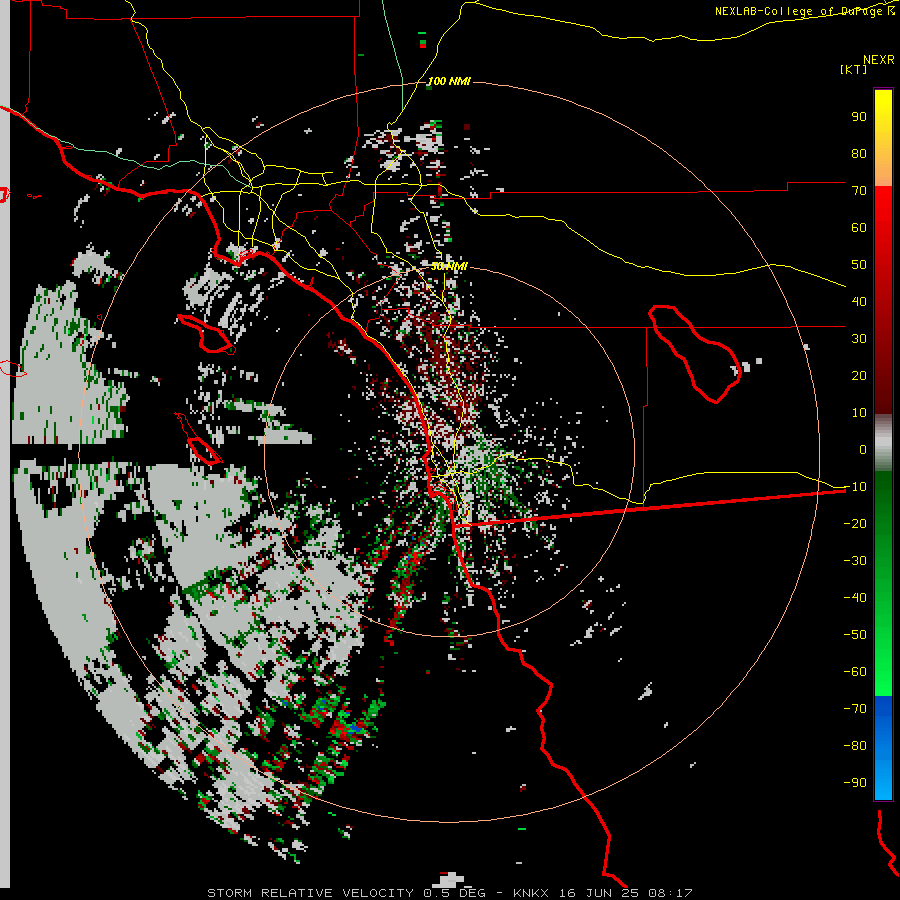
Task: Click the -30 value on the velocity scale
Action: 855,561
